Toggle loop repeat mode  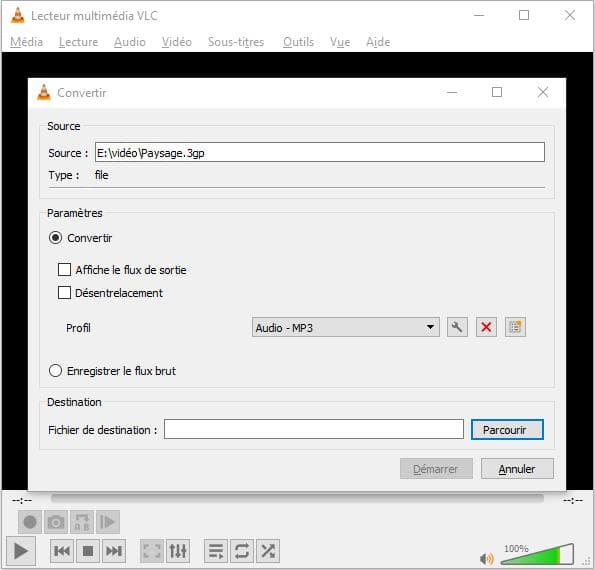click(x=242, y=551)
